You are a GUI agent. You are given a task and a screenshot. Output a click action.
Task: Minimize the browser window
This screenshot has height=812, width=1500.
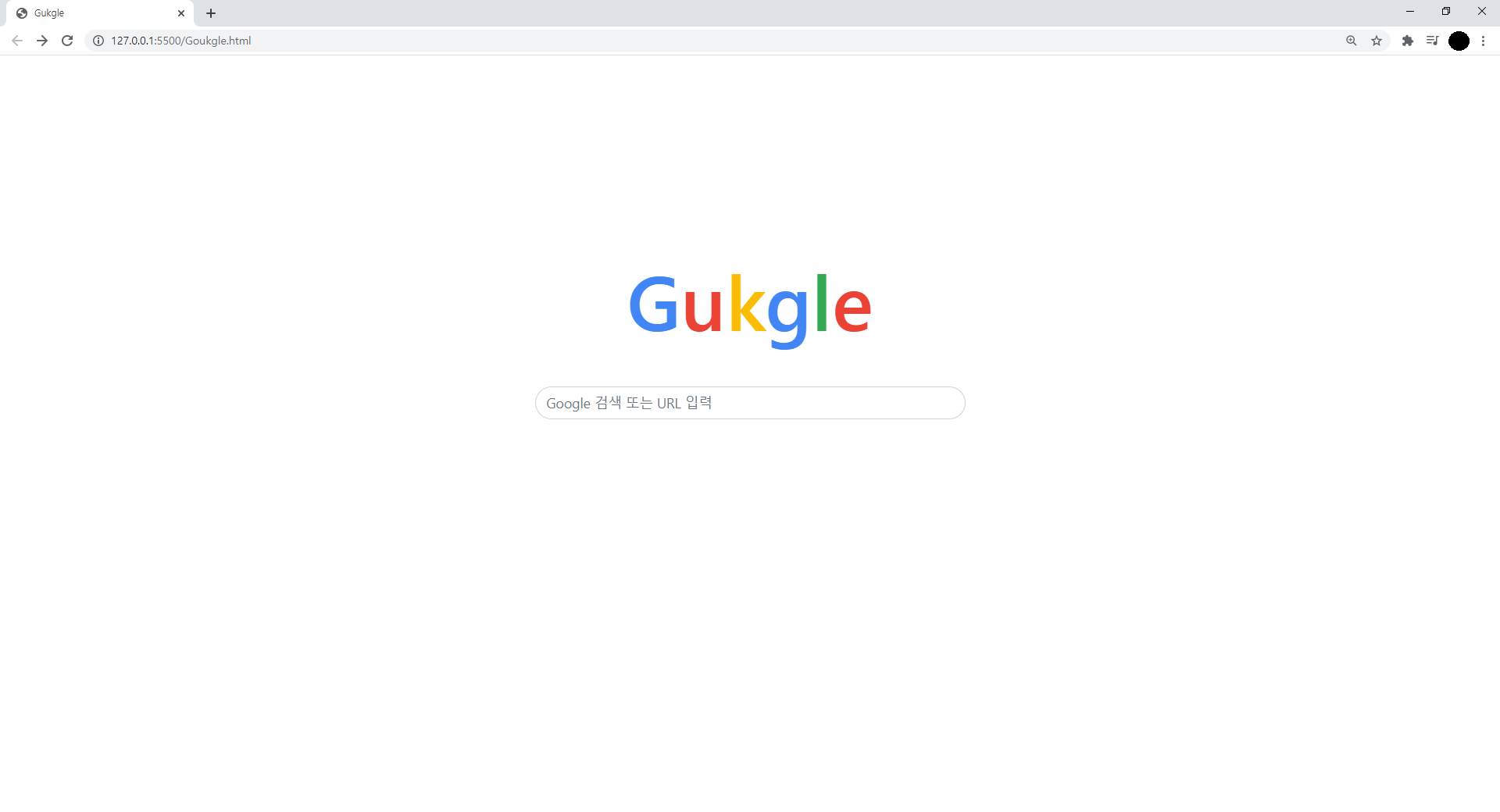1410,12
